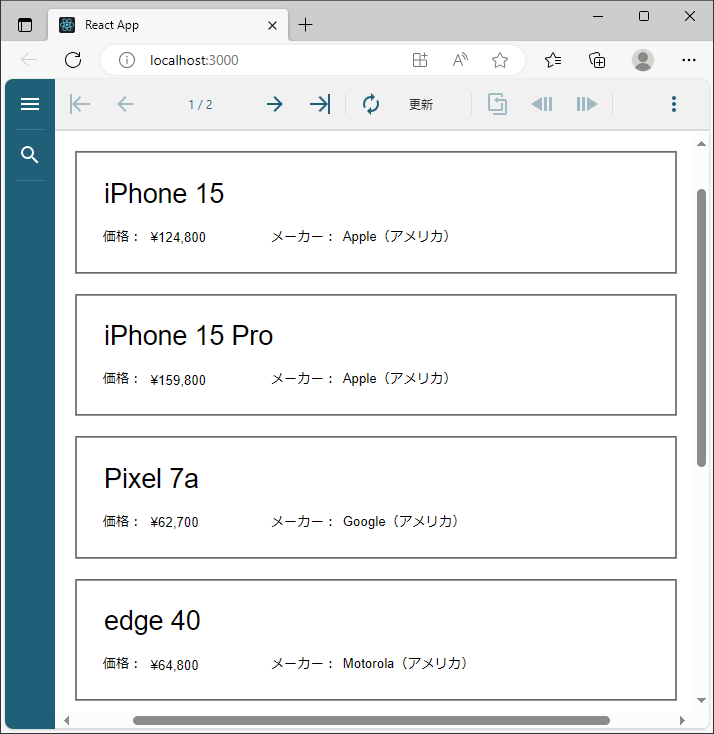Click the page number field 1 / 2
The width and height of the screenshot is (714, 734).
pos(200,104)
